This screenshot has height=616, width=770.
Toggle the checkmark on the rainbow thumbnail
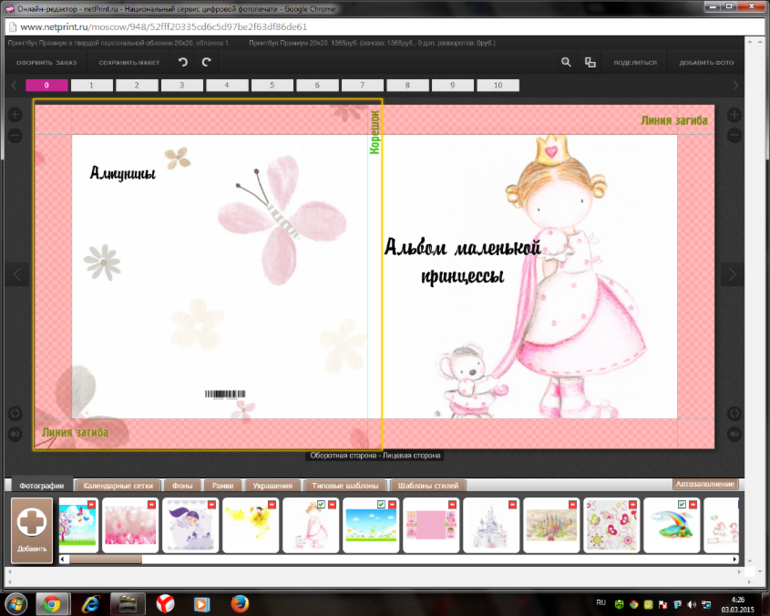(682, 506)
